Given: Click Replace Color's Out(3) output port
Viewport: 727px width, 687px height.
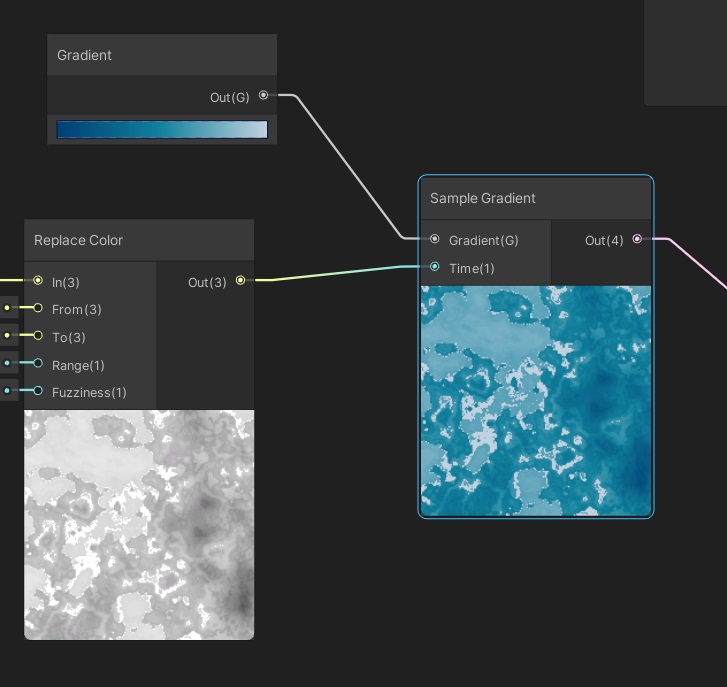Looking at the screenshot, I should 240,282.
